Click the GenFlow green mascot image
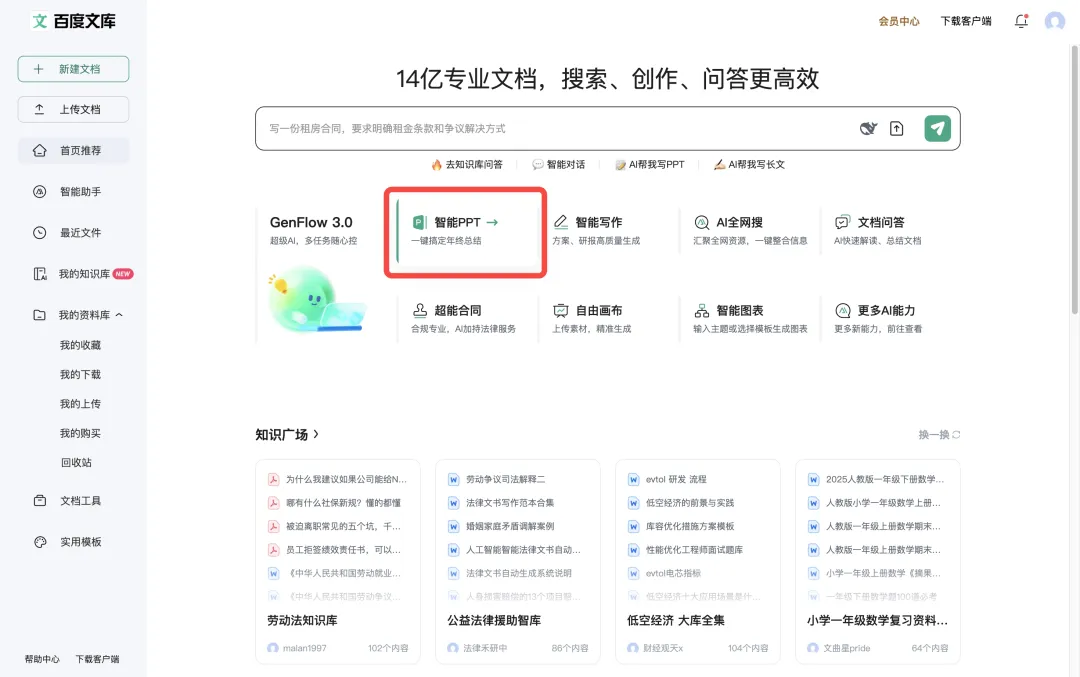This screenshot has height=677, width=1080. point(315,300)
